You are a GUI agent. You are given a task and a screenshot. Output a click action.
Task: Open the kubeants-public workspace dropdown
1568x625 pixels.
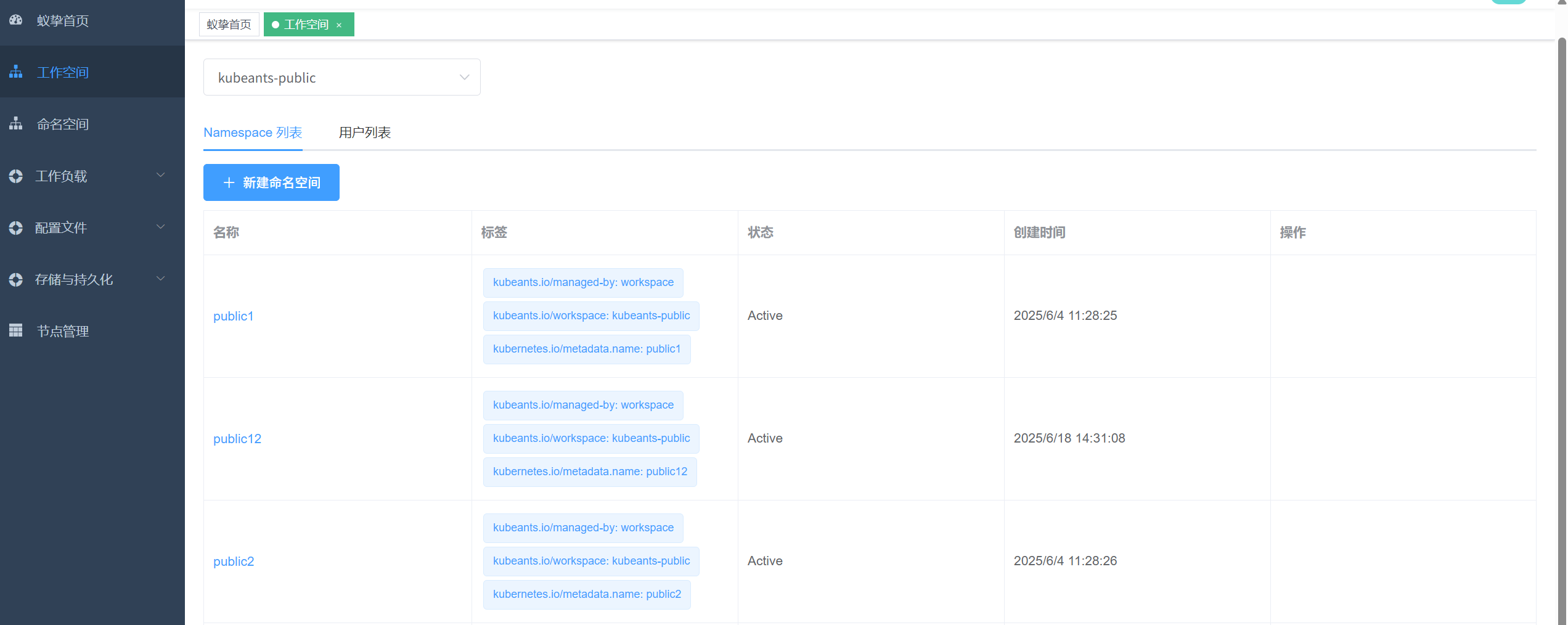click(x=341, y=78)
